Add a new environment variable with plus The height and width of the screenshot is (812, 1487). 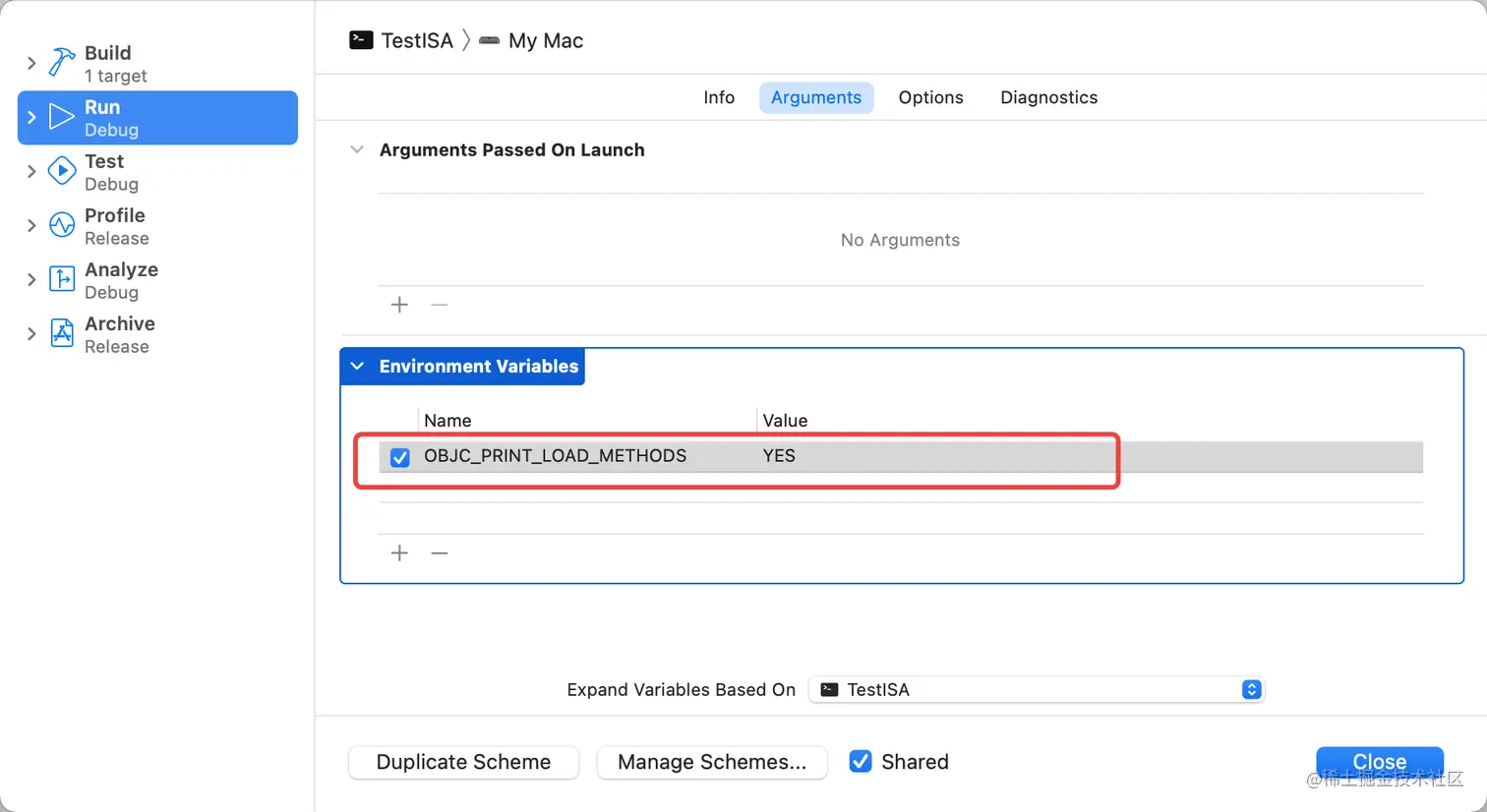399,553
